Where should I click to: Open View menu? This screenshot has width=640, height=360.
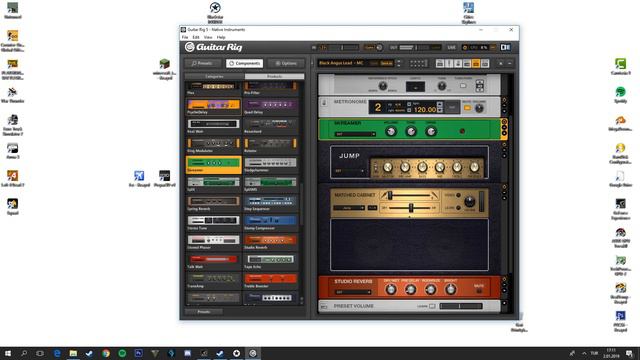pos(208,37)
